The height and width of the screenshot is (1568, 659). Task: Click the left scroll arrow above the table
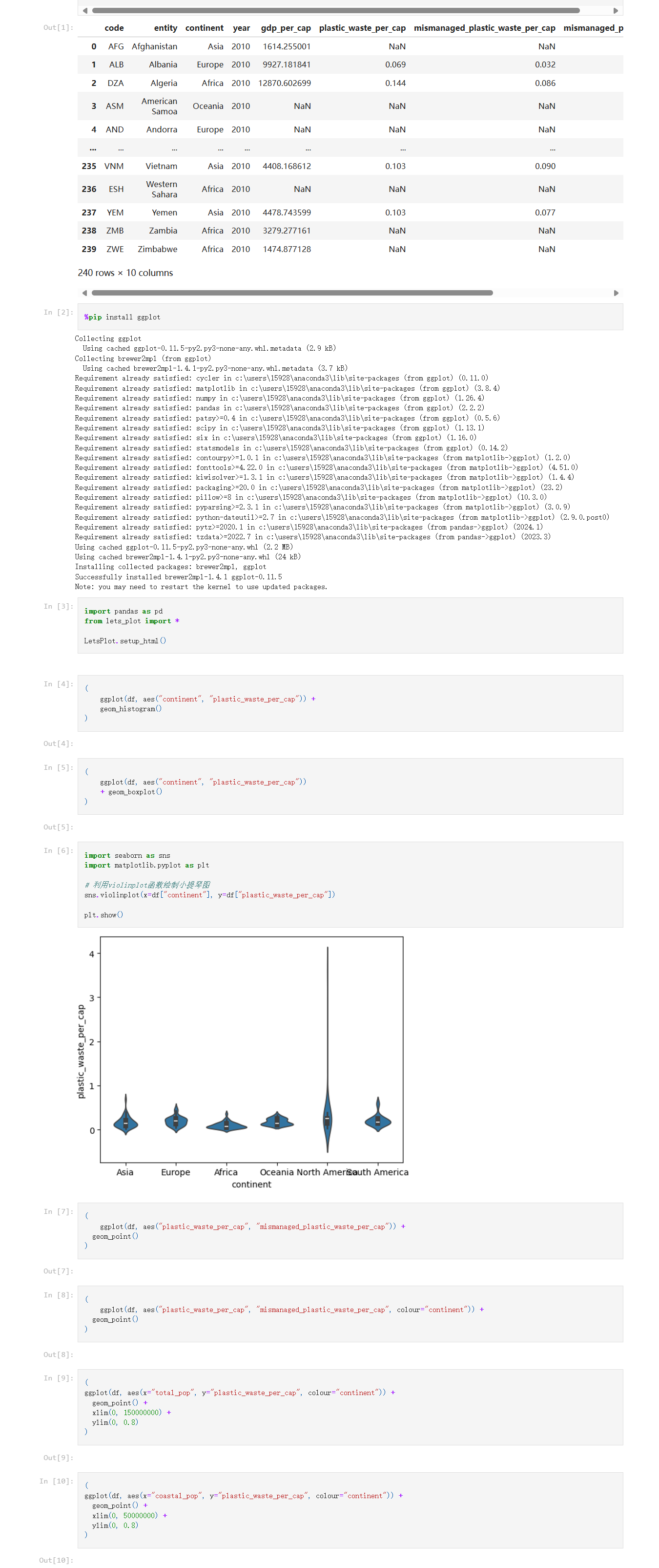click(x=85, y=10)
